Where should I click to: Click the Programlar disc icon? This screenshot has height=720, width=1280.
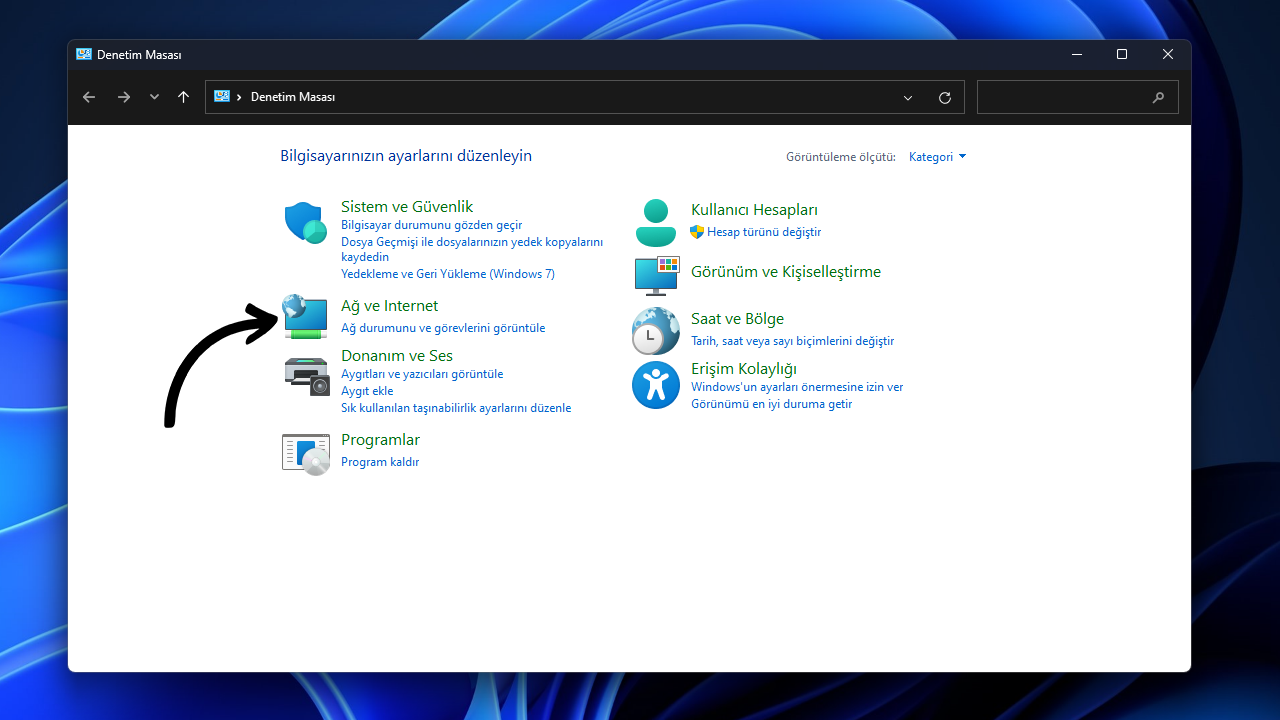(306, 454)
